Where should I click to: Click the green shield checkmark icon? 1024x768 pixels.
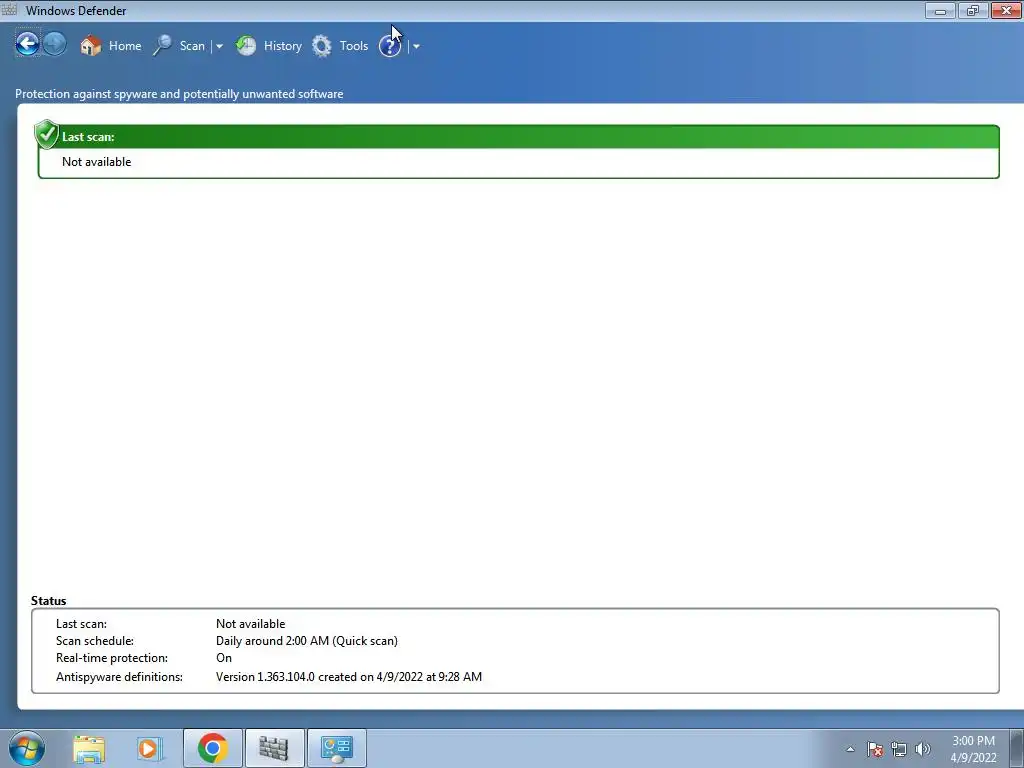(46, 134)
